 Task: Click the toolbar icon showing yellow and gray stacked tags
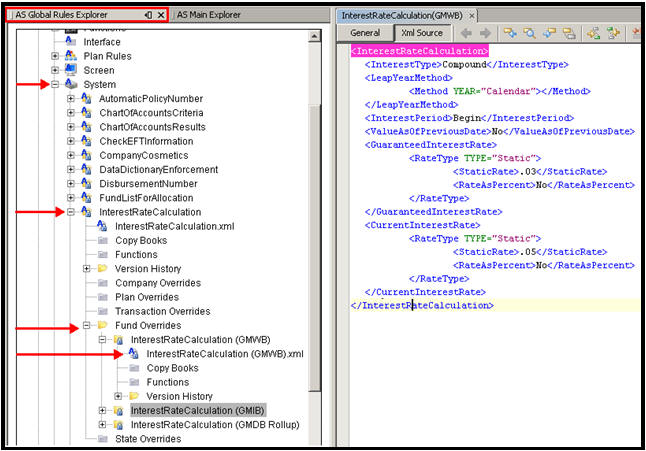[x=569, y=33]
